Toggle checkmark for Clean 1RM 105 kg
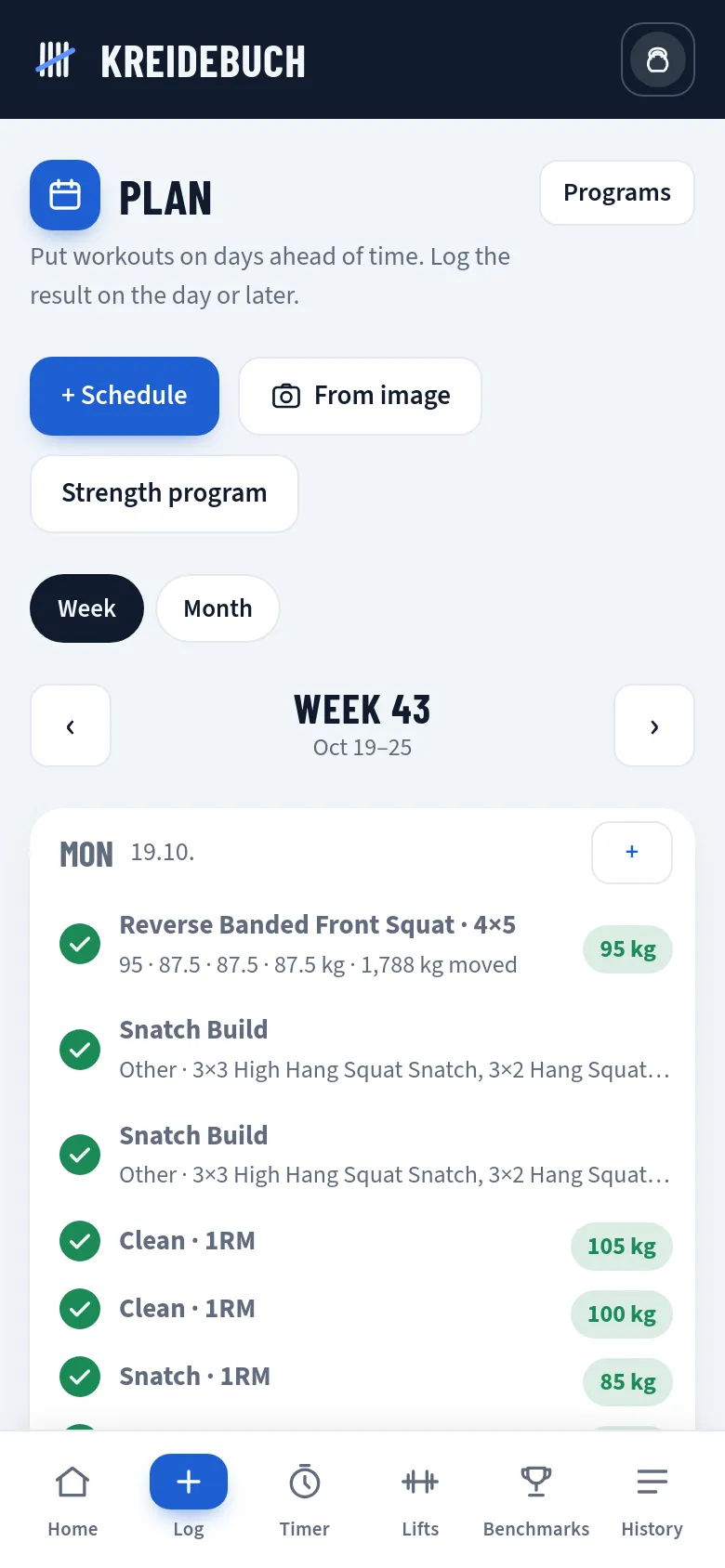 [x=80, y=1241]
